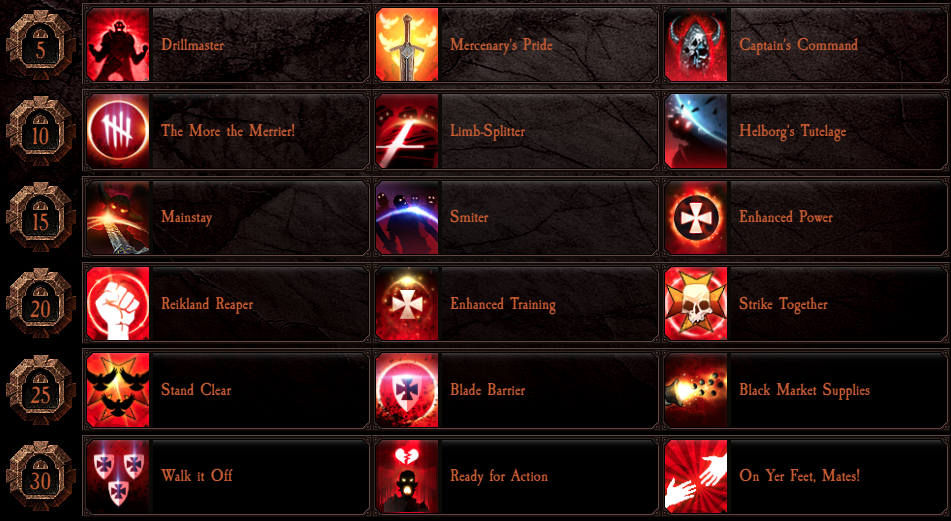Screen dimensions: 951x521
Task: Choose the Reikland Reaper fist icon
Action: 118,303
